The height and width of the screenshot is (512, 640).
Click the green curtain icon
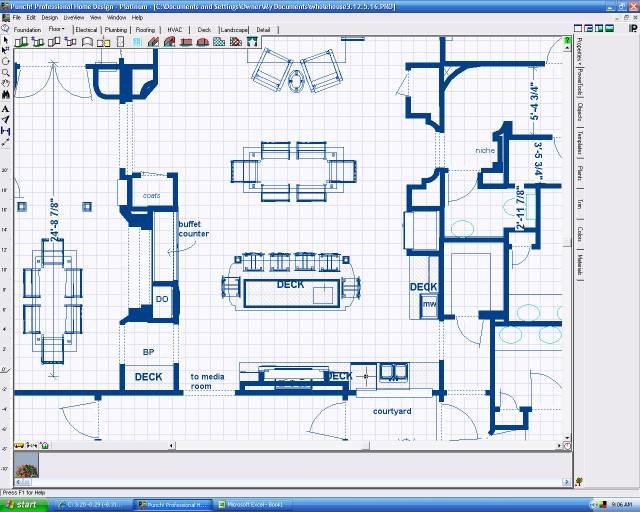252,42
